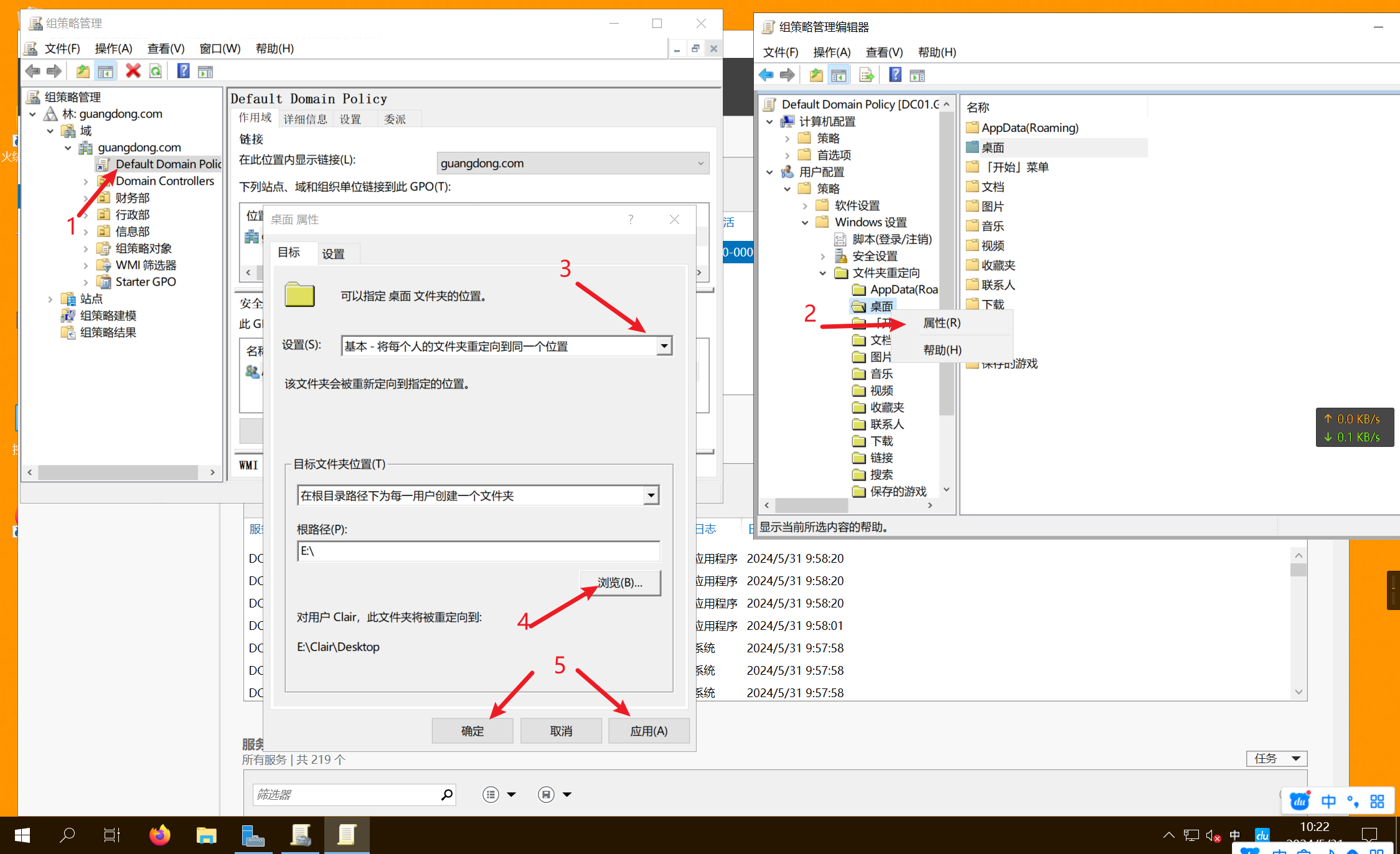Choose 帮助(H) from context menu
The image size is (1400, 854).
click(x=942, y=350)
